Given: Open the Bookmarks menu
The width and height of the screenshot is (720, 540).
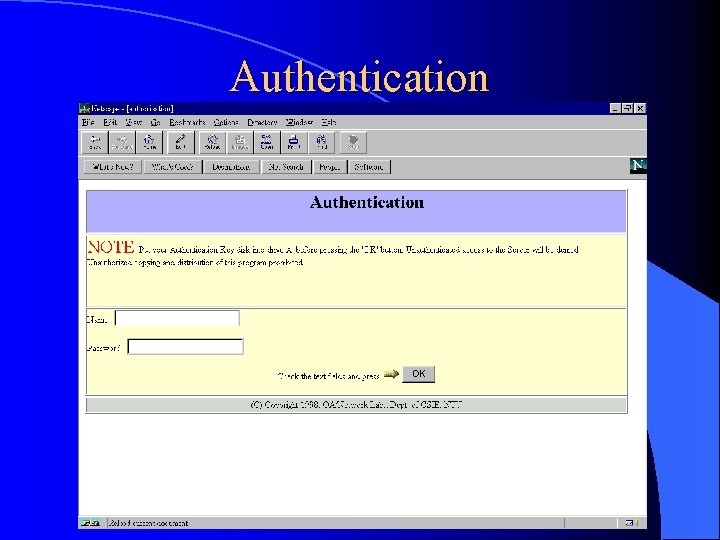Looking at the screenshot, I should pos(187,122).
